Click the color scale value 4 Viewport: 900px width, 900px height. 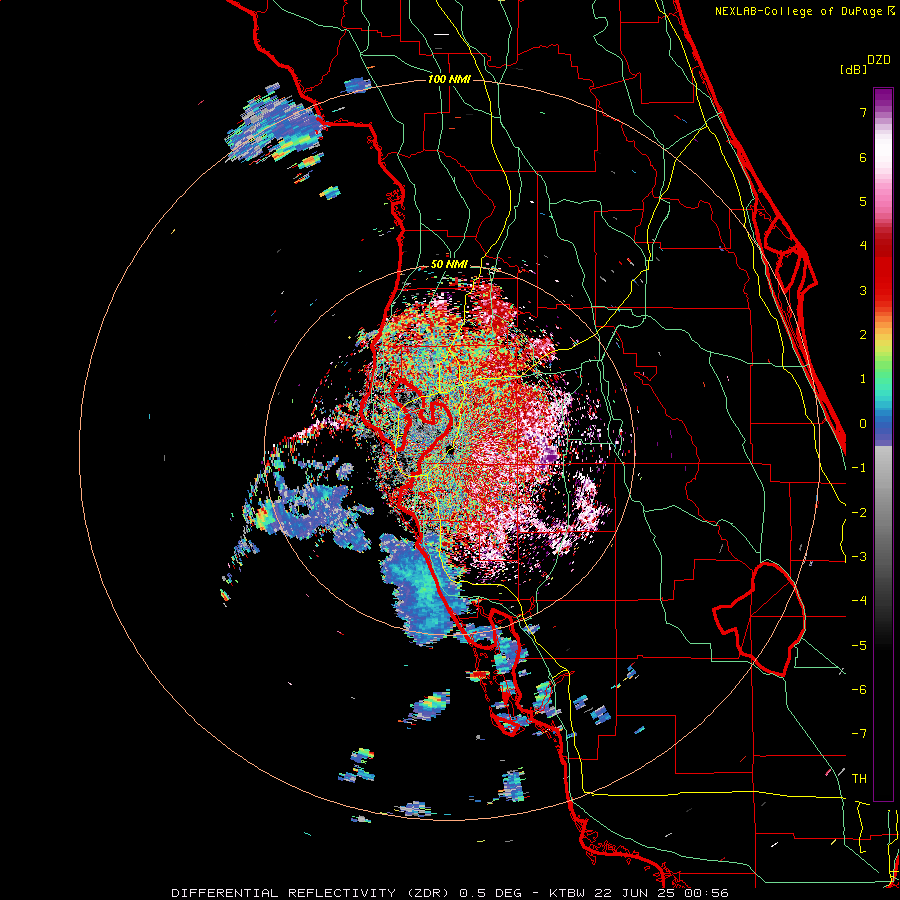863,246
